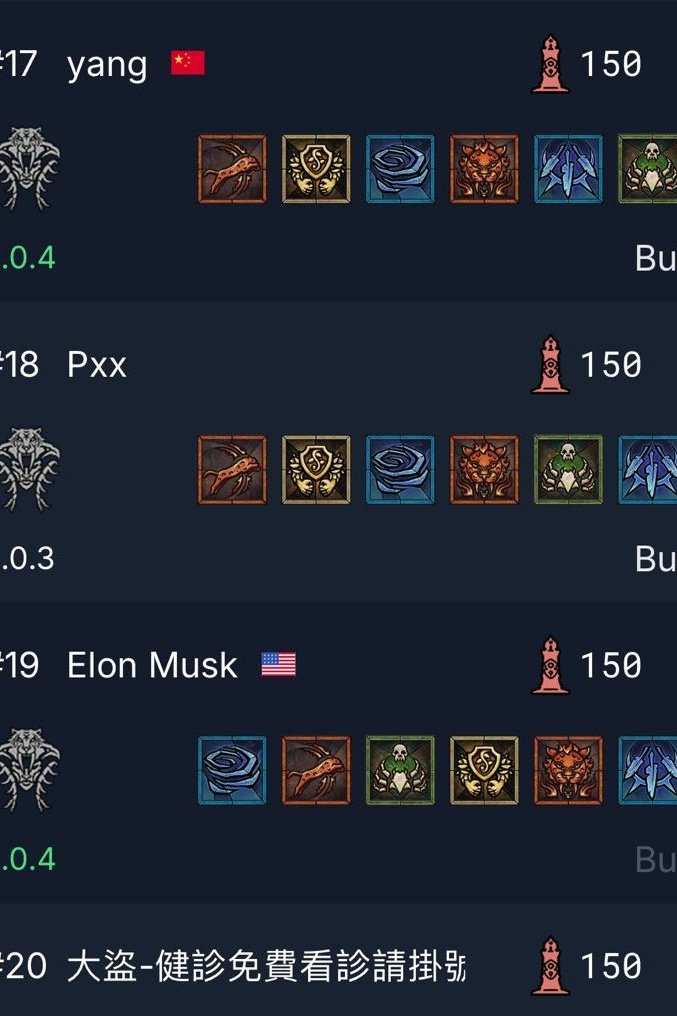Screen dimensions: 677x1016
Task: Open the Pxx leaderboard entry name
Action: click(97, 365)
